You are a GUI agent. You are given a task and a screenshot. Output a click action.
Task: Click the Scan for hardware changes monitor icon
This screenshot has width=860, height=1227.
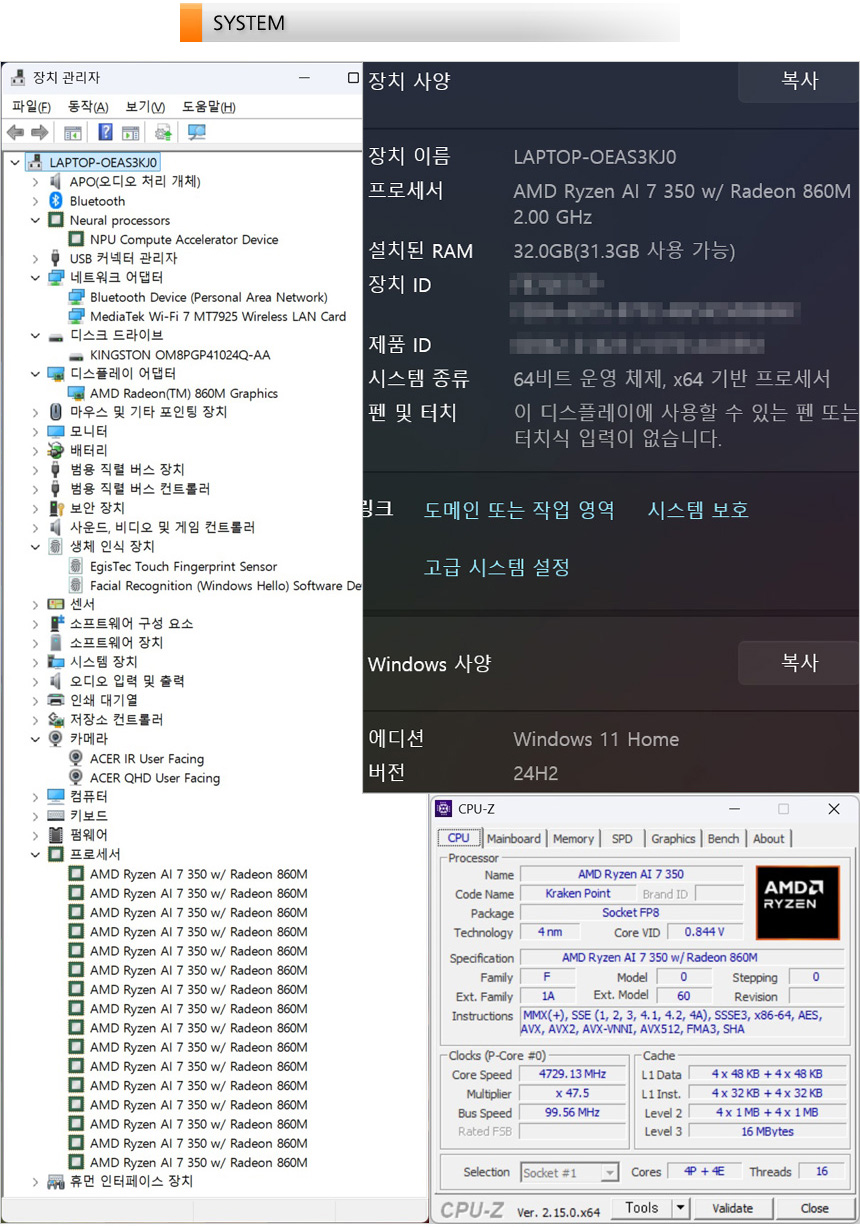click(x=196, y=133)
